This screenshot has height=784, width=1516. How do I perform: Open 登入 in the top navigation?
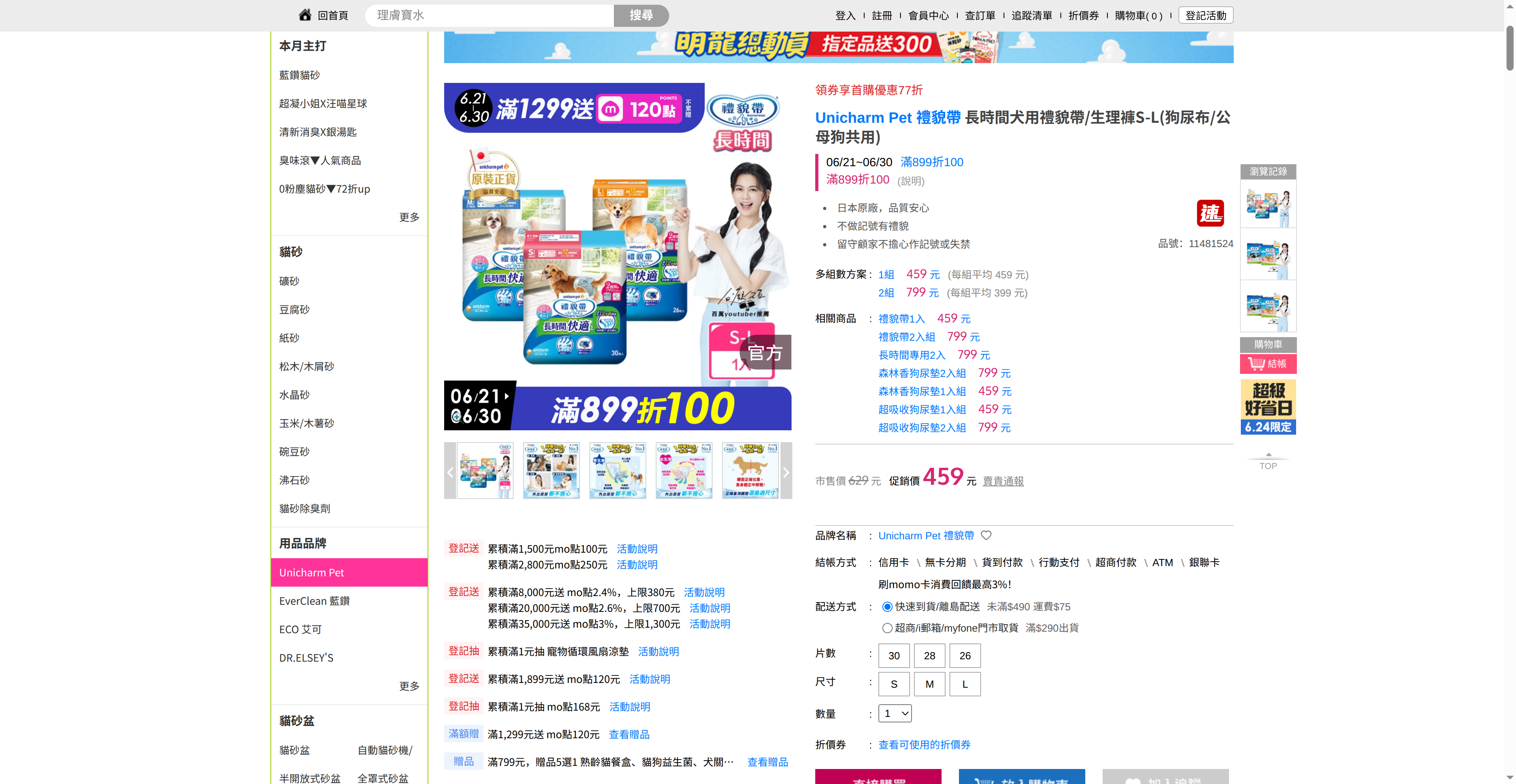pos(845,15)
